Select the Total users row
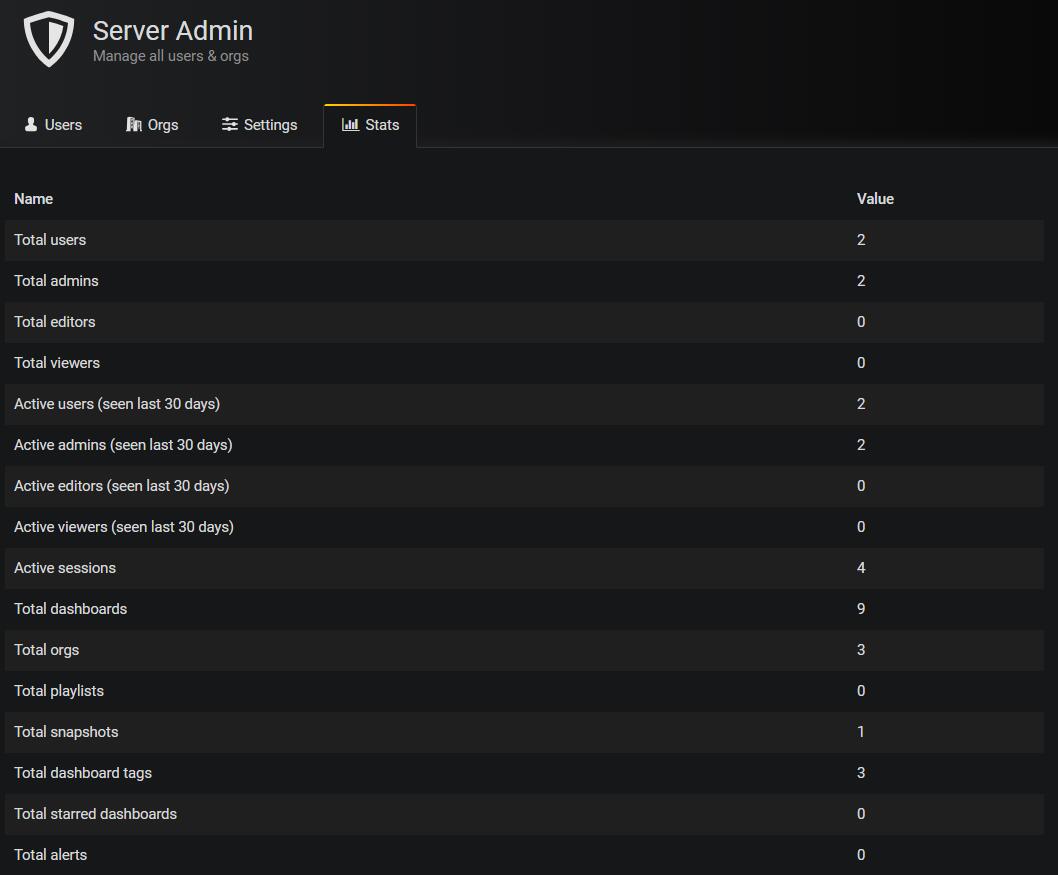Viewport: 1058px width, 875px height. 50,240
